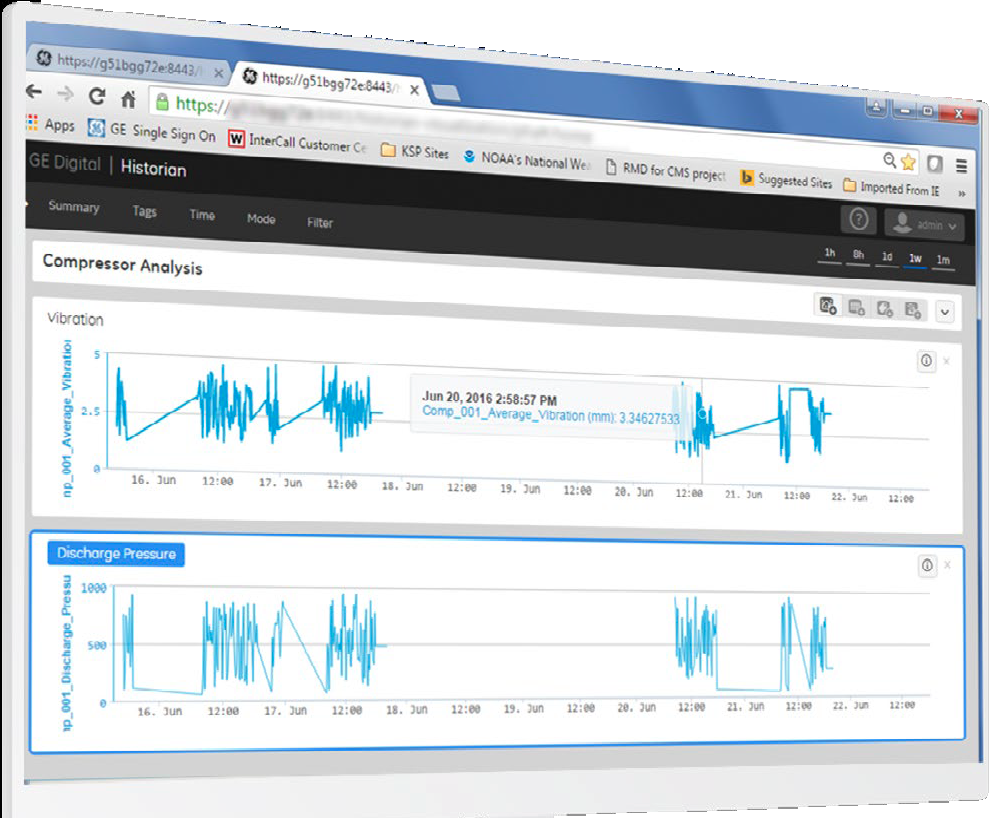
Task: Expand the bookmarks bar overflow chevron
Action: (962, 192)
